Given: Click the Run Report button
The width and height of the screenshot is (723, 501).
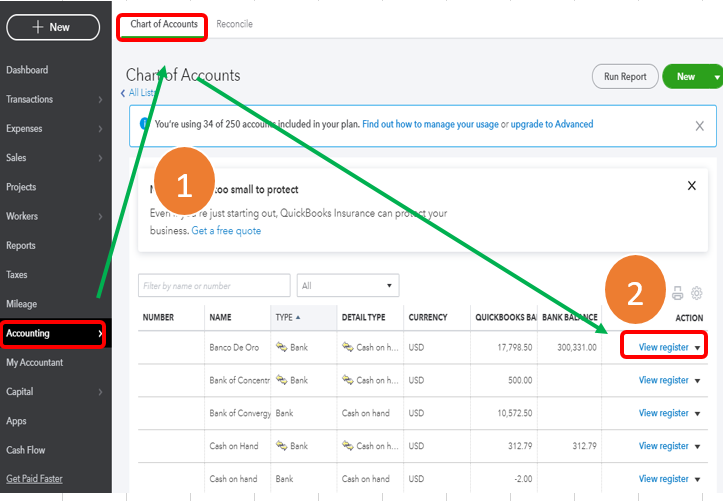Looking at the screenshot, I should pyautogui.click(x=625, y=77).
